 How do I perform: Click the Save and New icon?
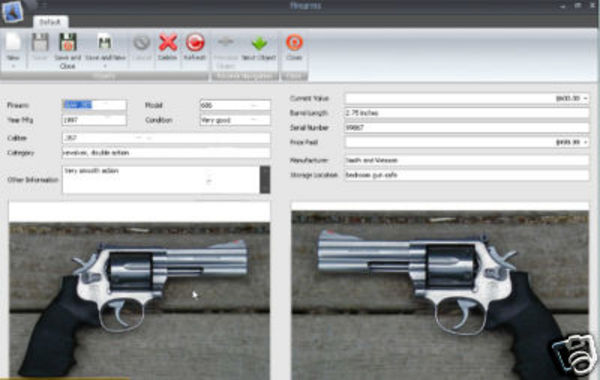pyautogui.click(x=104, y=42)
